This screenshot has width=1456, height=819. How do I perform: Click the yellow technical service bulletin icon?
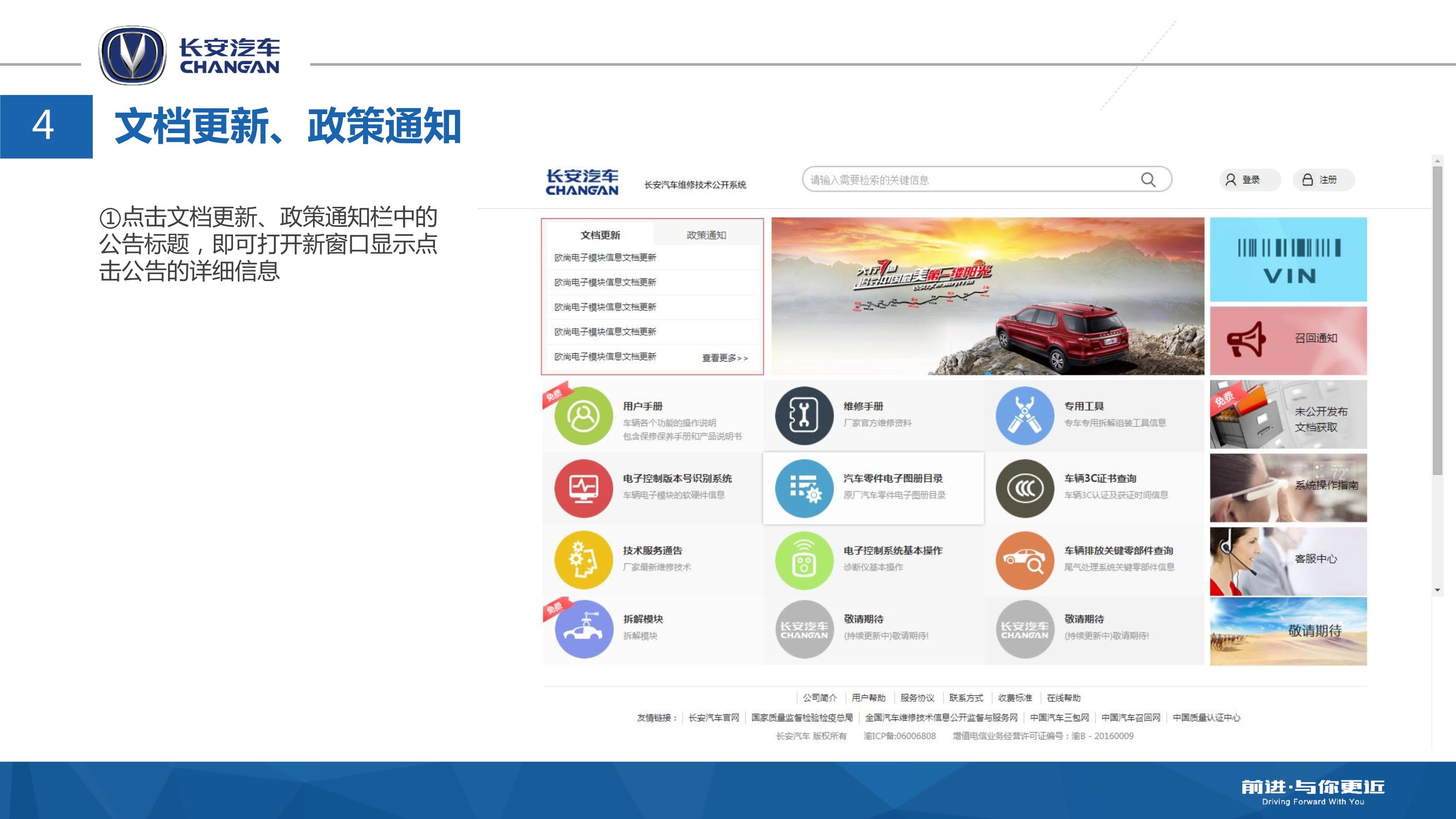click(583, 560)
